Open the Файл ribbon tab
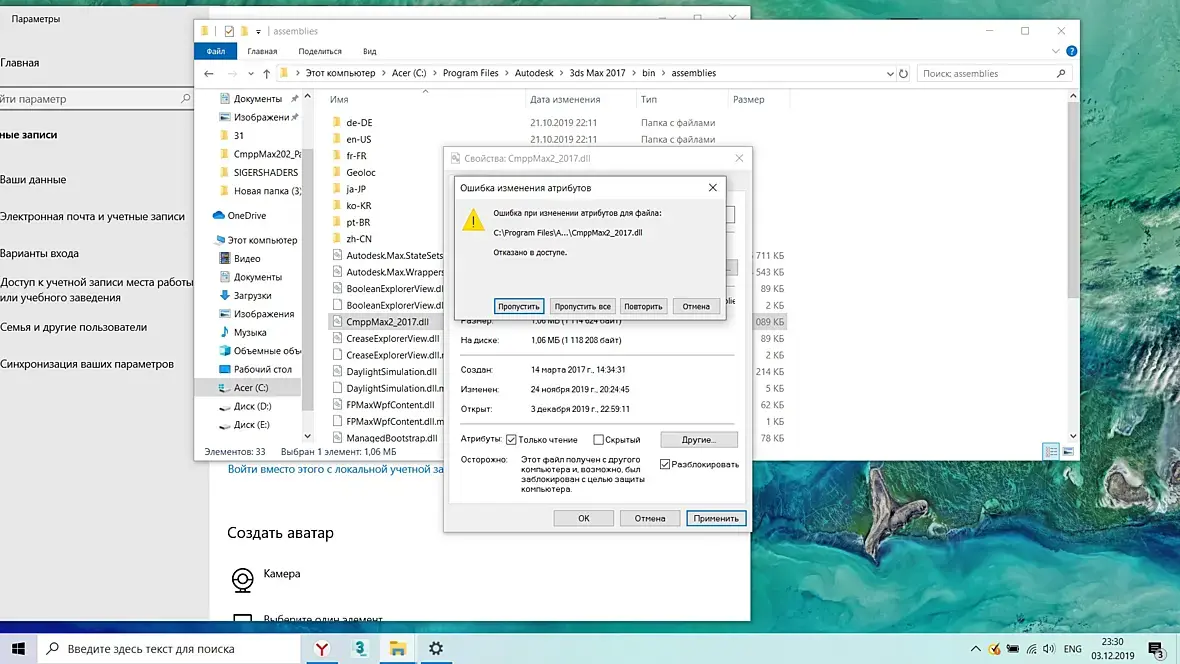Viewport: 1180px width, 664px height. (x=216, y=51)
